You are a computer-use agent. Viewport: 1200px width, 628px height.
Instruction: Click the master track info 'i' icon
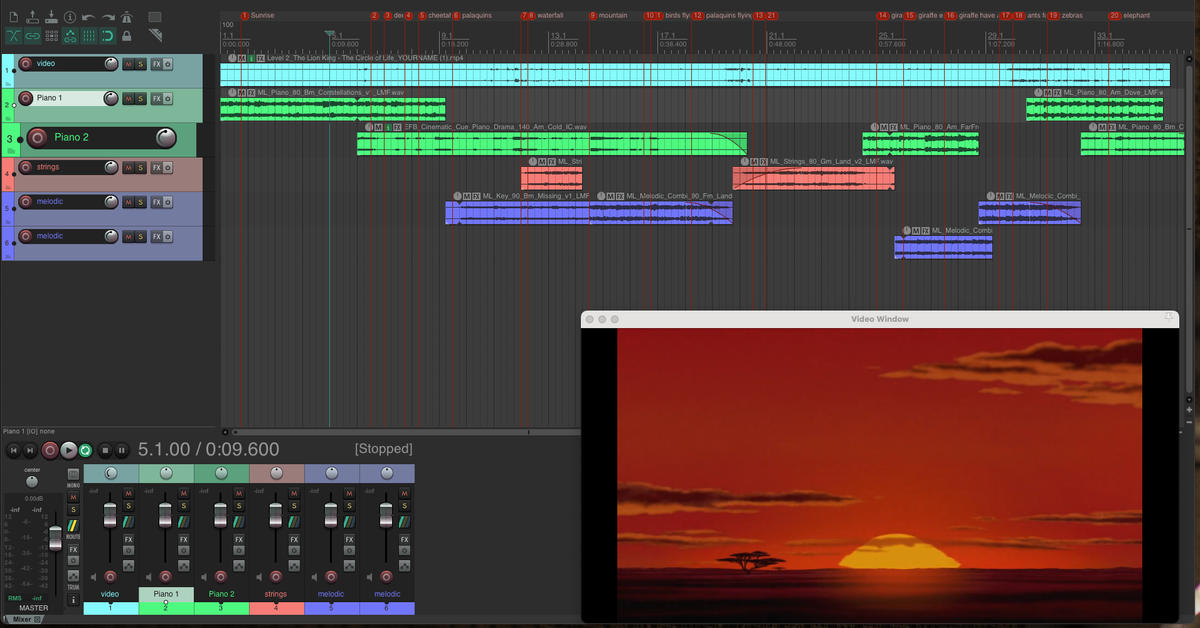tap(73, 601)
